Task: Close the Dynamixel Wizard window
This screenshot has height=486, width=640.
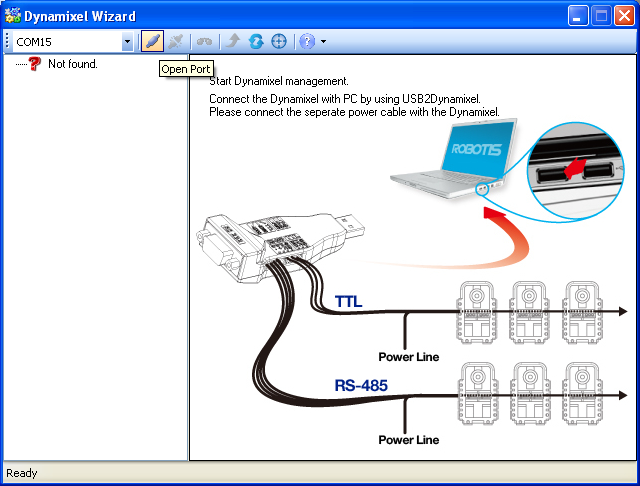Action: tap(624, 16)
